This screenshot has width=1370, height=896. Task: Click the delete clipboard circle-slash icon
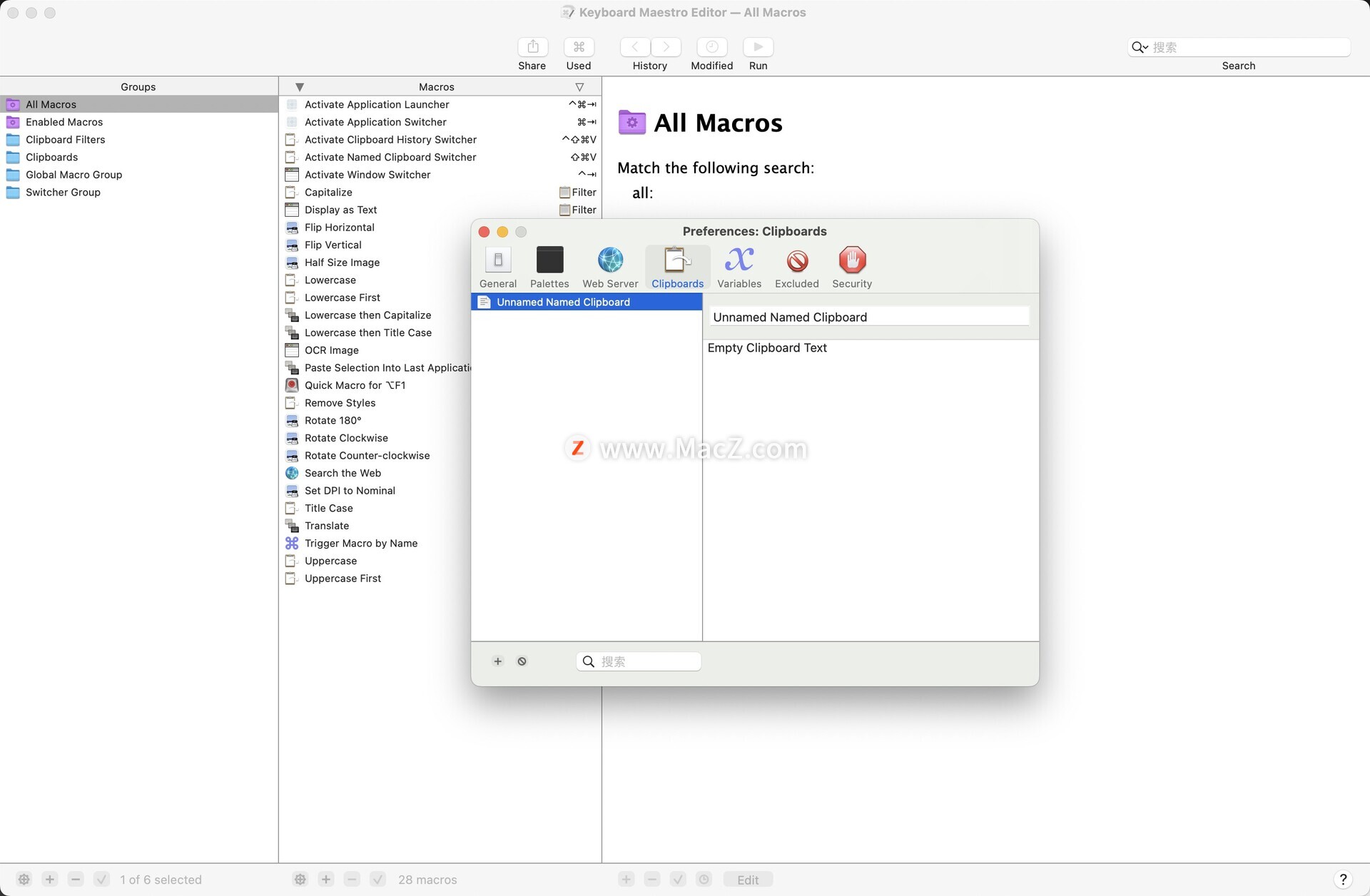pyautogui.click(x=522, y=661)
